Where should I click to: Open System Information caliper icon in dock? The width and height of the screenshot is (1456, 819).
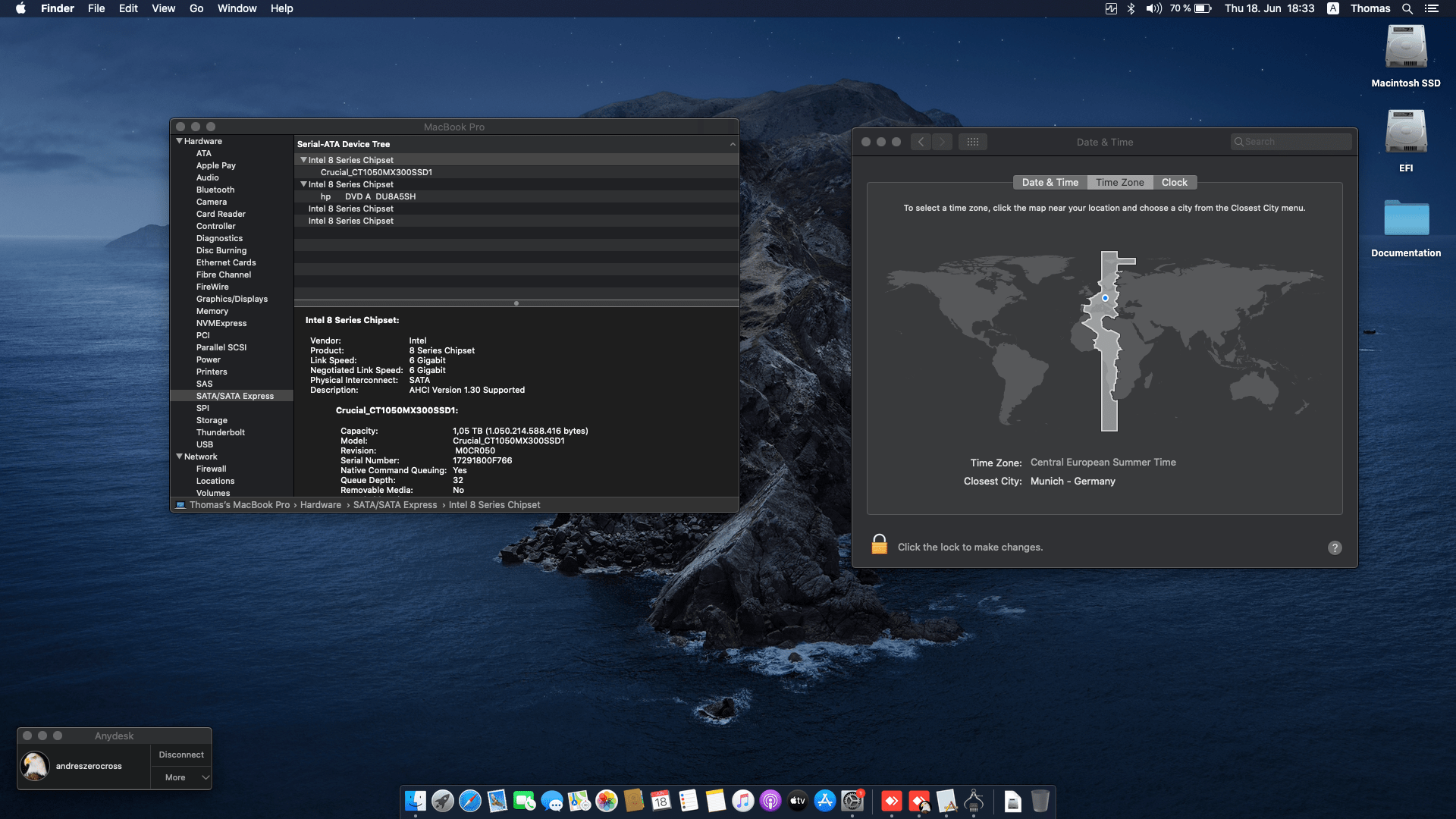tap(974, 801)
